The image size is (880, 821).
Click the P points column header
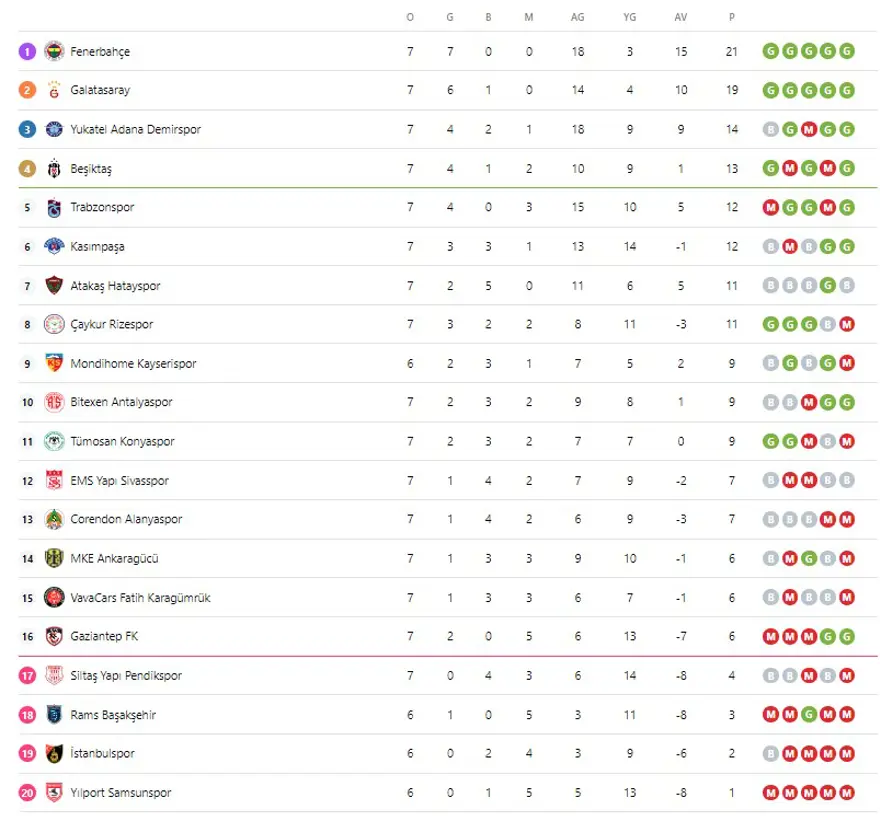(732, 17)
